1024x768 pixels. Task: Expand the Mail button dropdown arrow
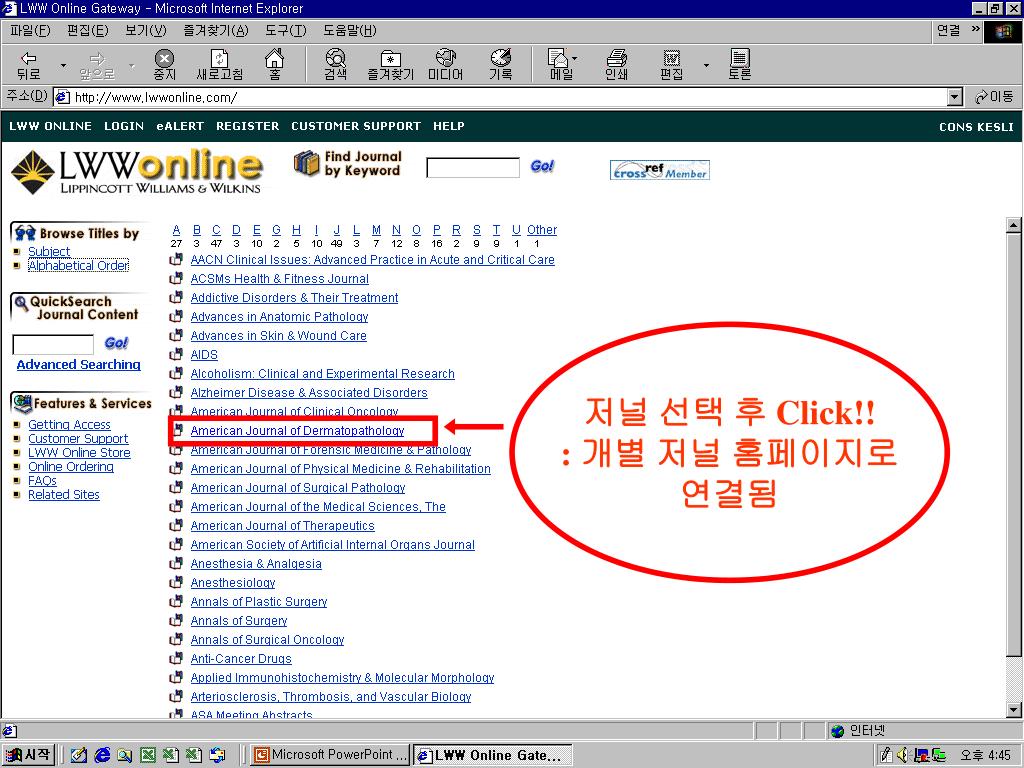(x=575, y=59)
